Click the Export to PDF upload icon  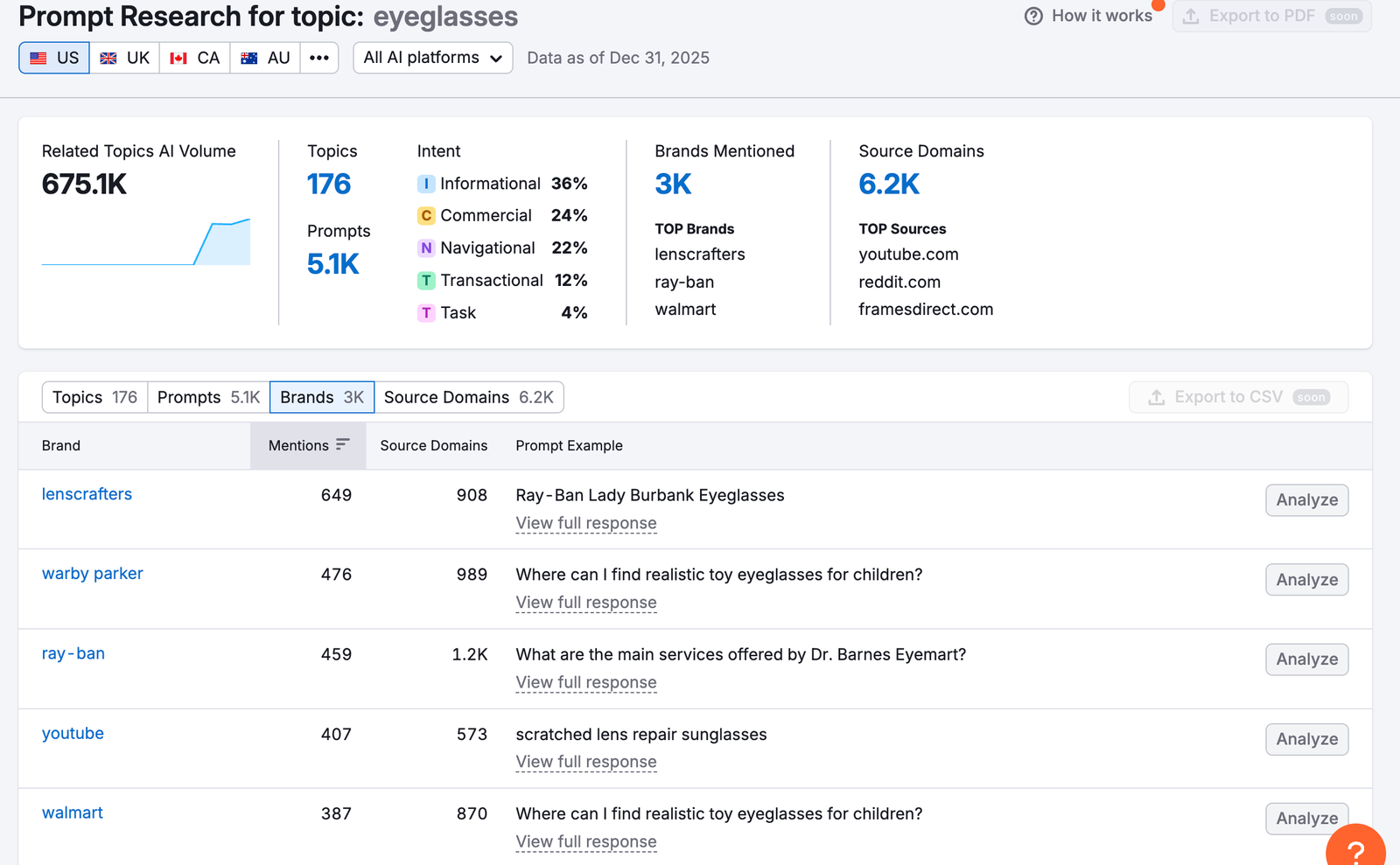click(1191, 16)
